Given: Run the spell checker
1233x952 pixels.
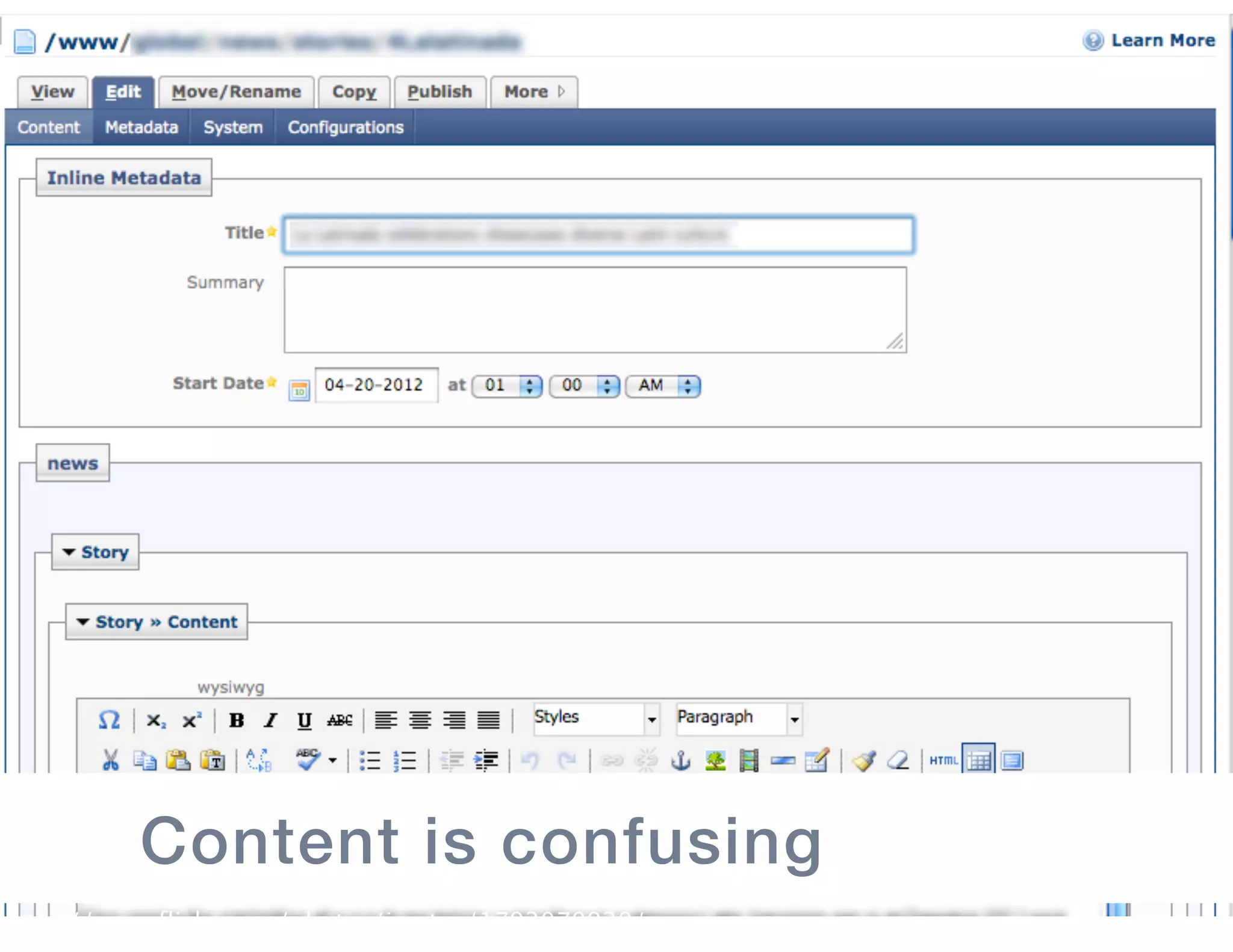Looking at the screenshot, I should pyautogui.click(x=308, y=759).
